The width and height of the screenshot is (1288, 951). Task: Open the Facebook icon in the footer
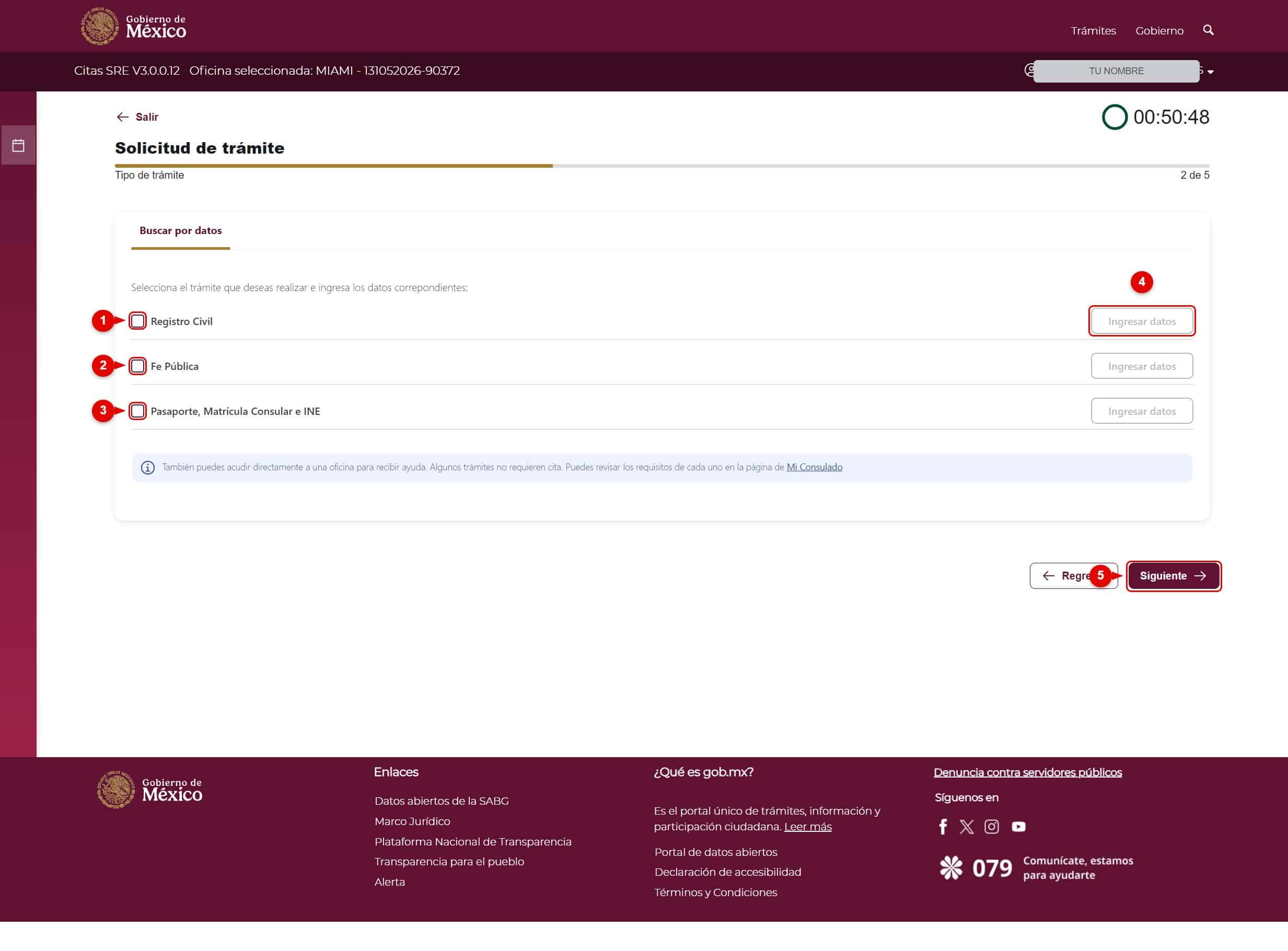(x=943, y=827)
